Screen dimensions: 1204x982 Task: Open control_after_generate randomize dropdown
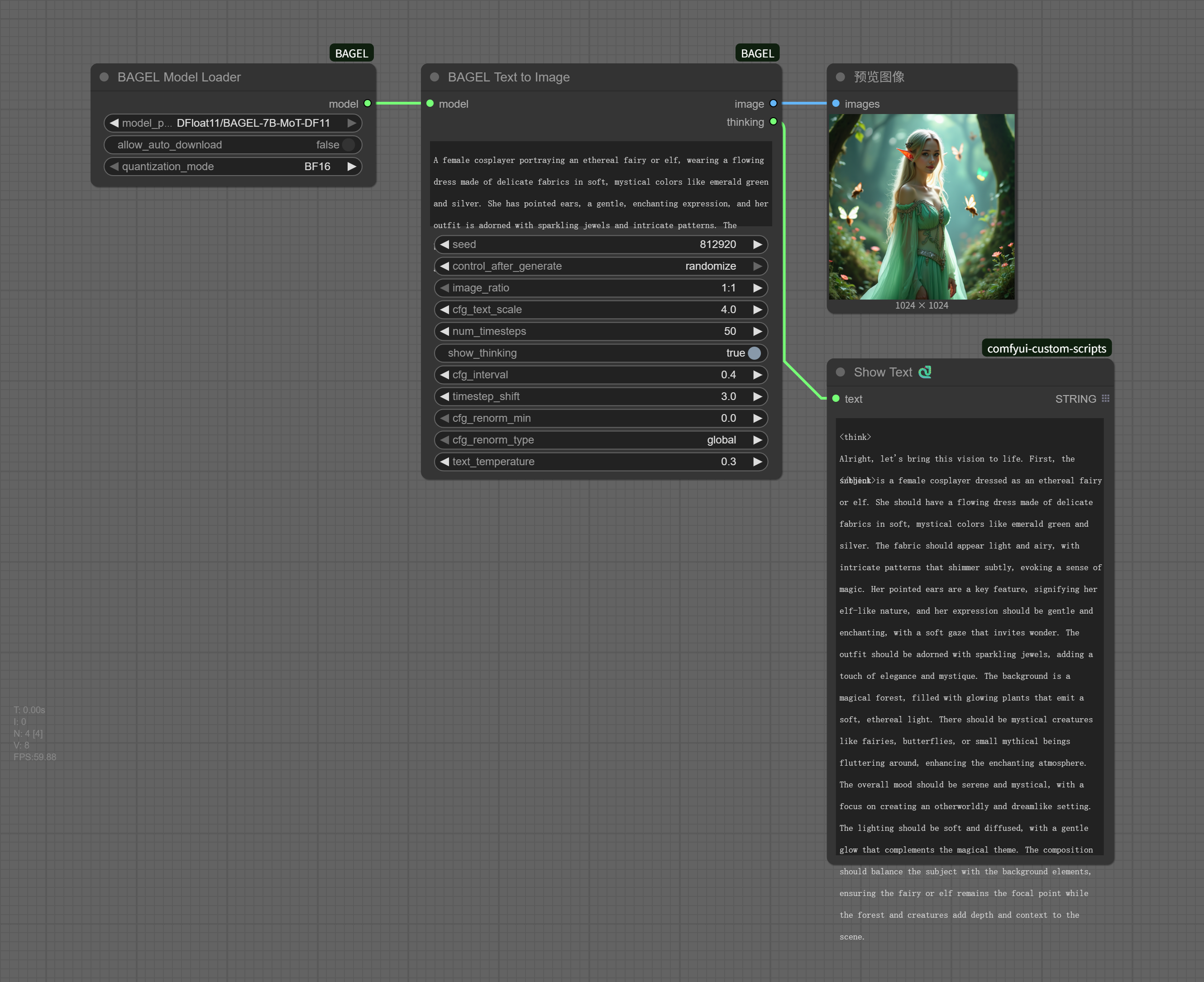point(601,266)
